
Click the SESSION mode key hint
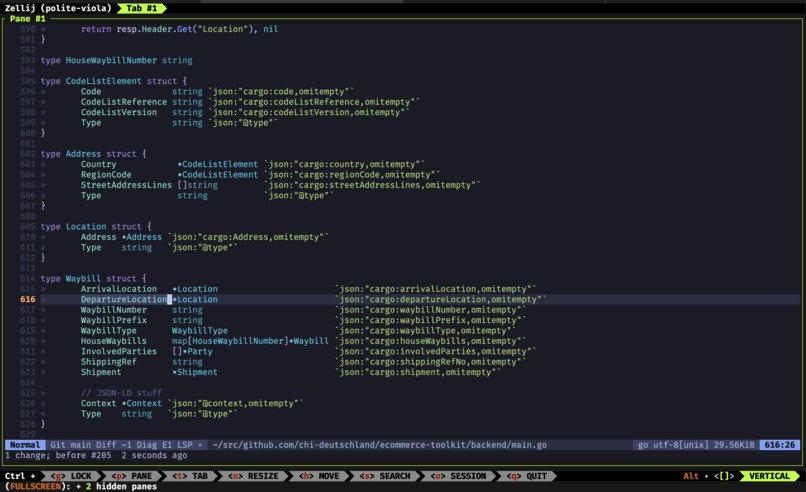point(459,476)
